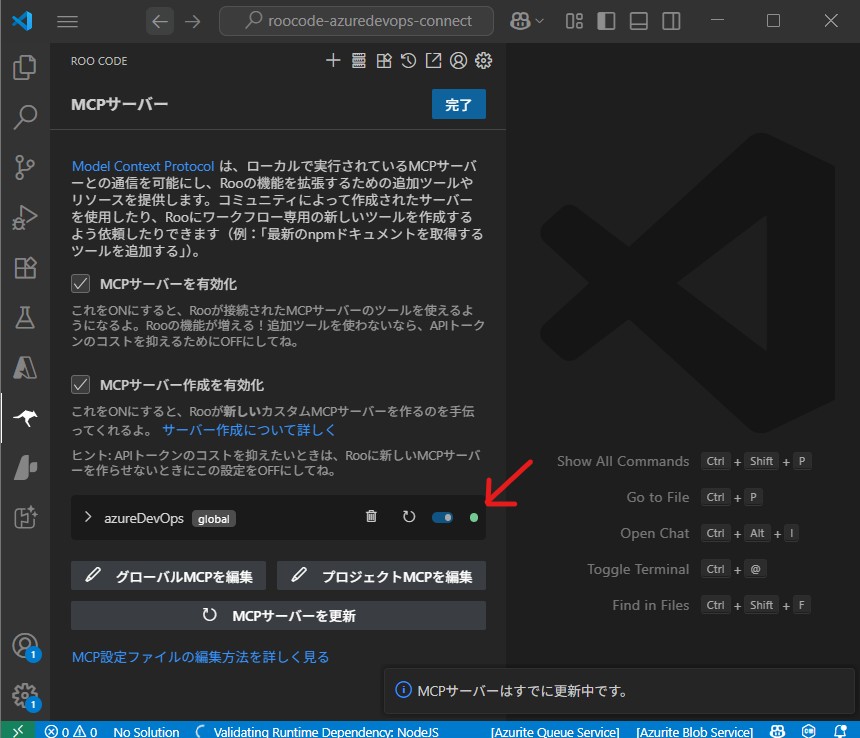Open Roo Code settings gear
Image resolution: width=860 pixels, height=738 pixels.
[483, 60]
